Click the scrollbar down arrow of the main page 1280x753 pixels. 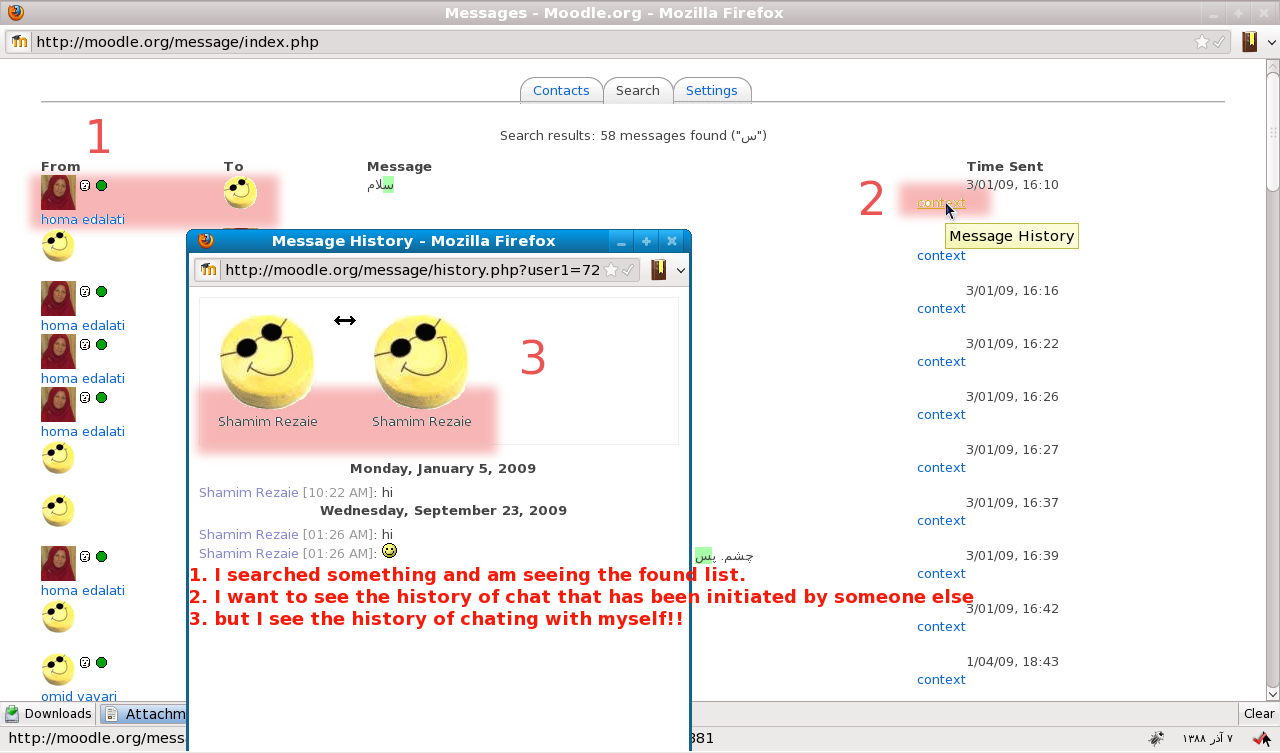[1272, 693]
